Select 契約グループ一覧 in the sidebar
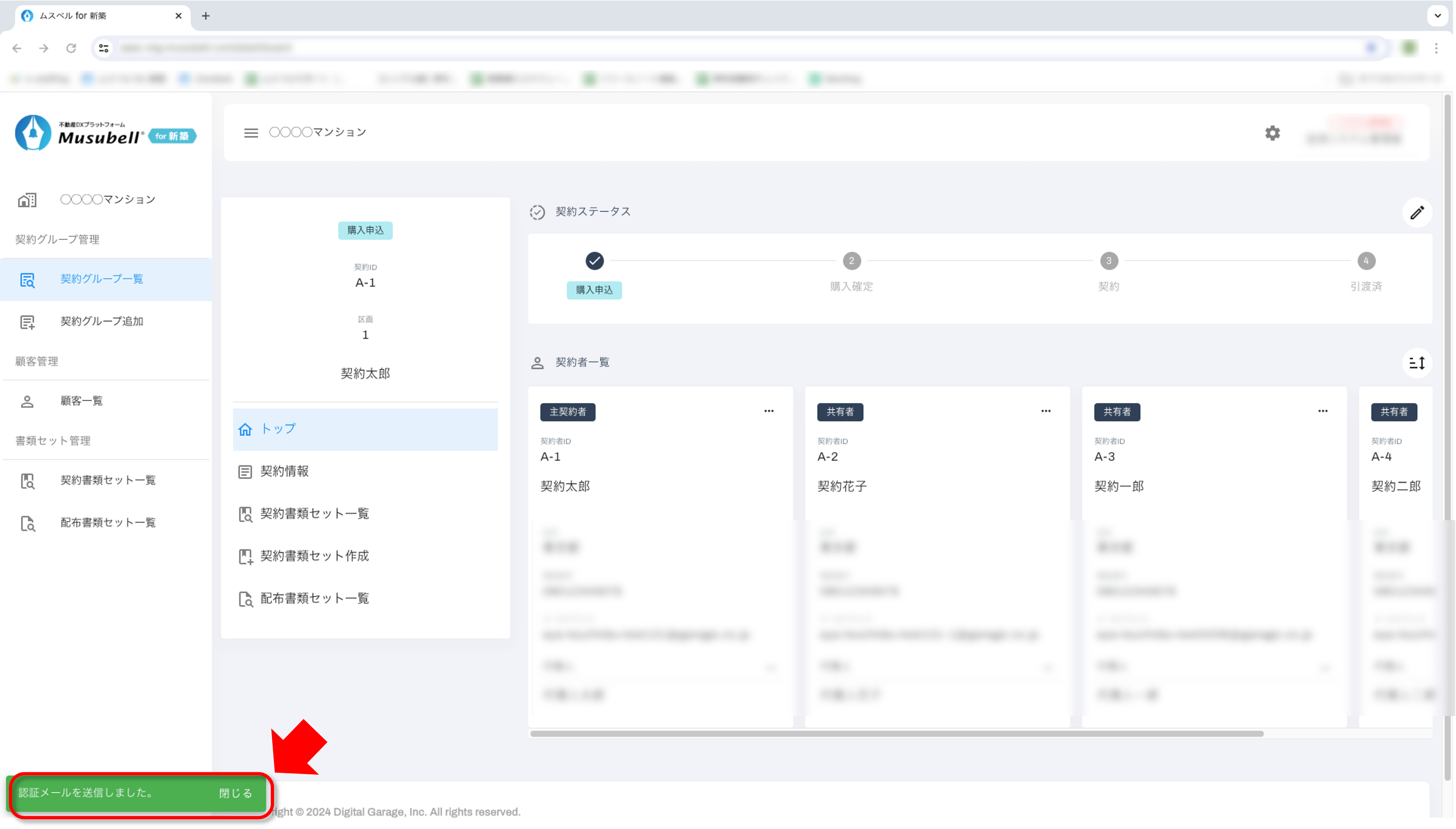Image resolution: width=1456 pixels, height=829 pixels. point(101,279)
